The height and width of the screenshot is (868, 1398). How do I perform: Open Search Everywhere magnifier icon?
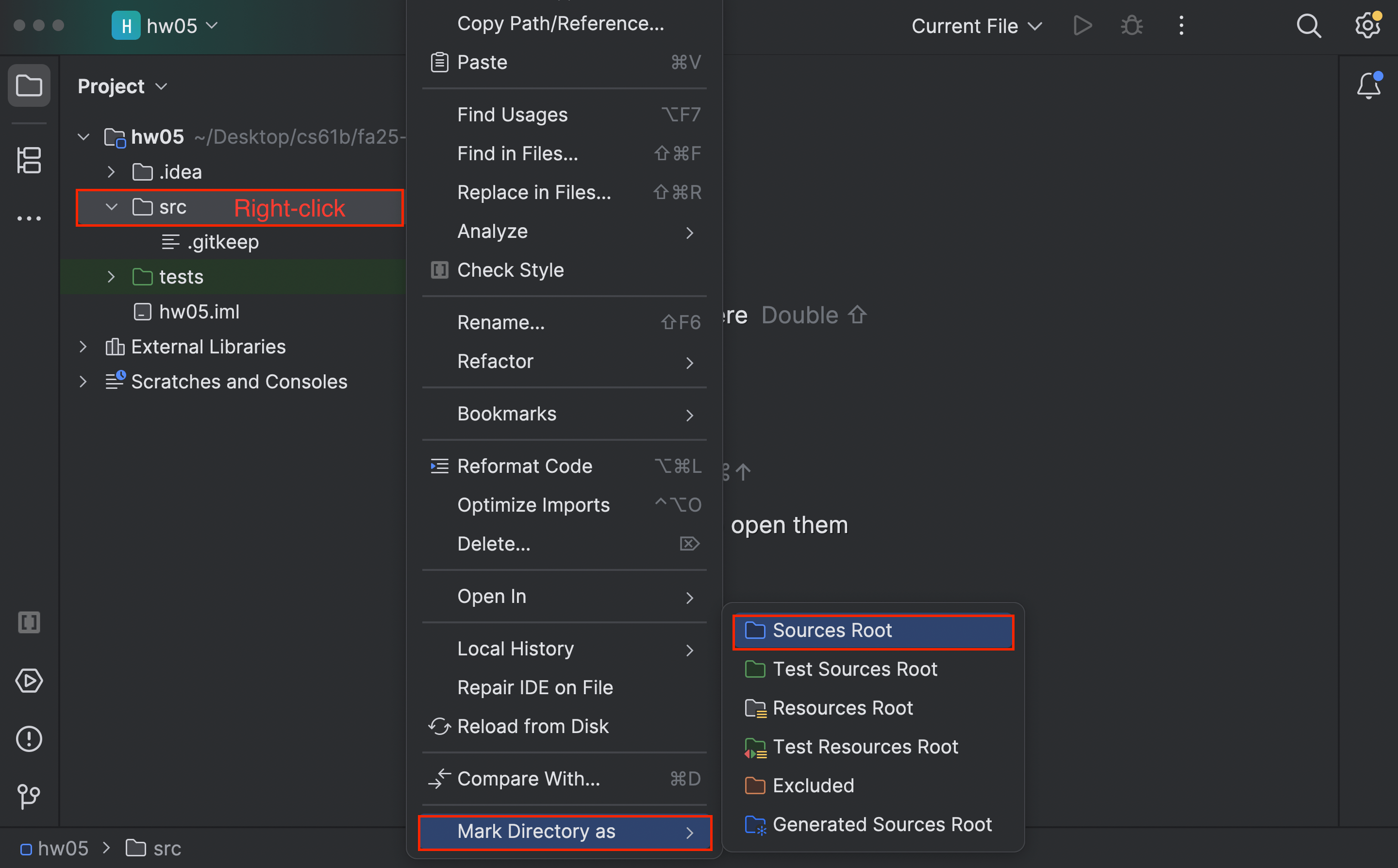coord(1309,26)
